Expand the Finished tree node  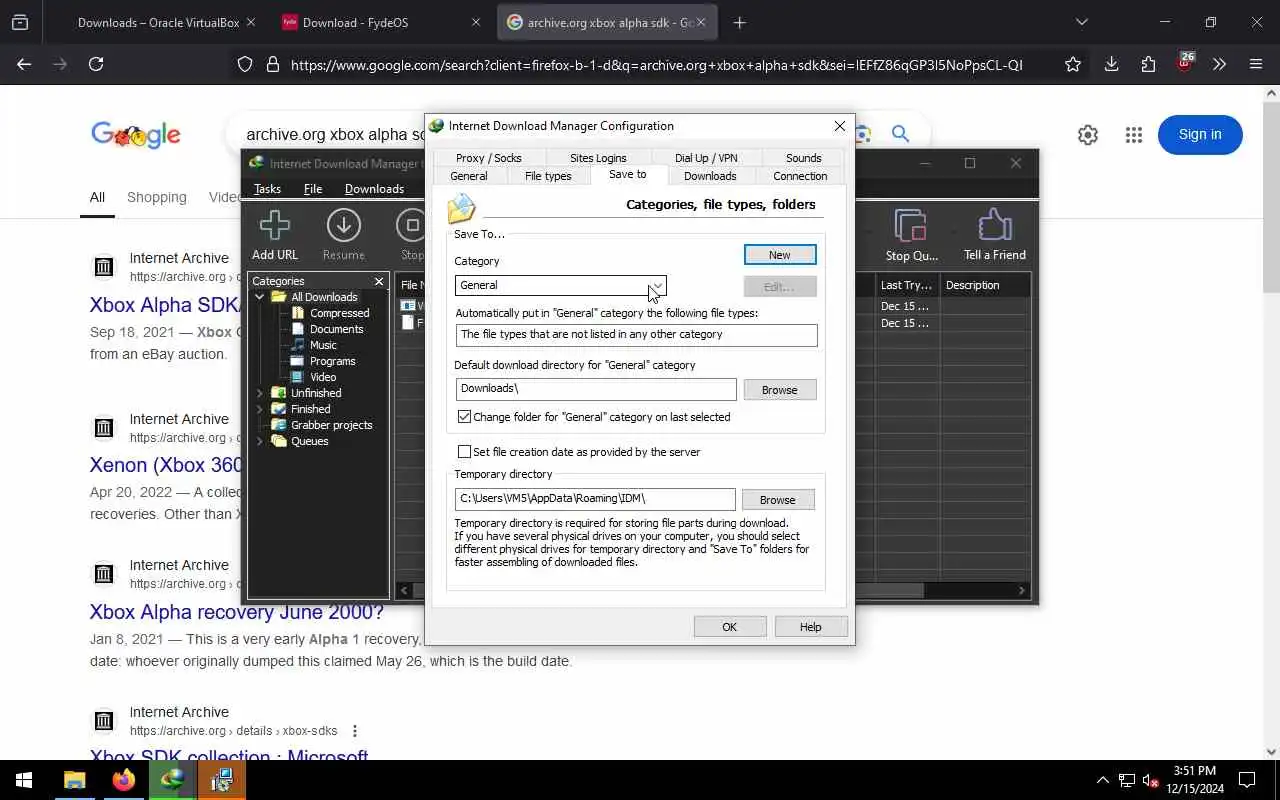(260, 409)
